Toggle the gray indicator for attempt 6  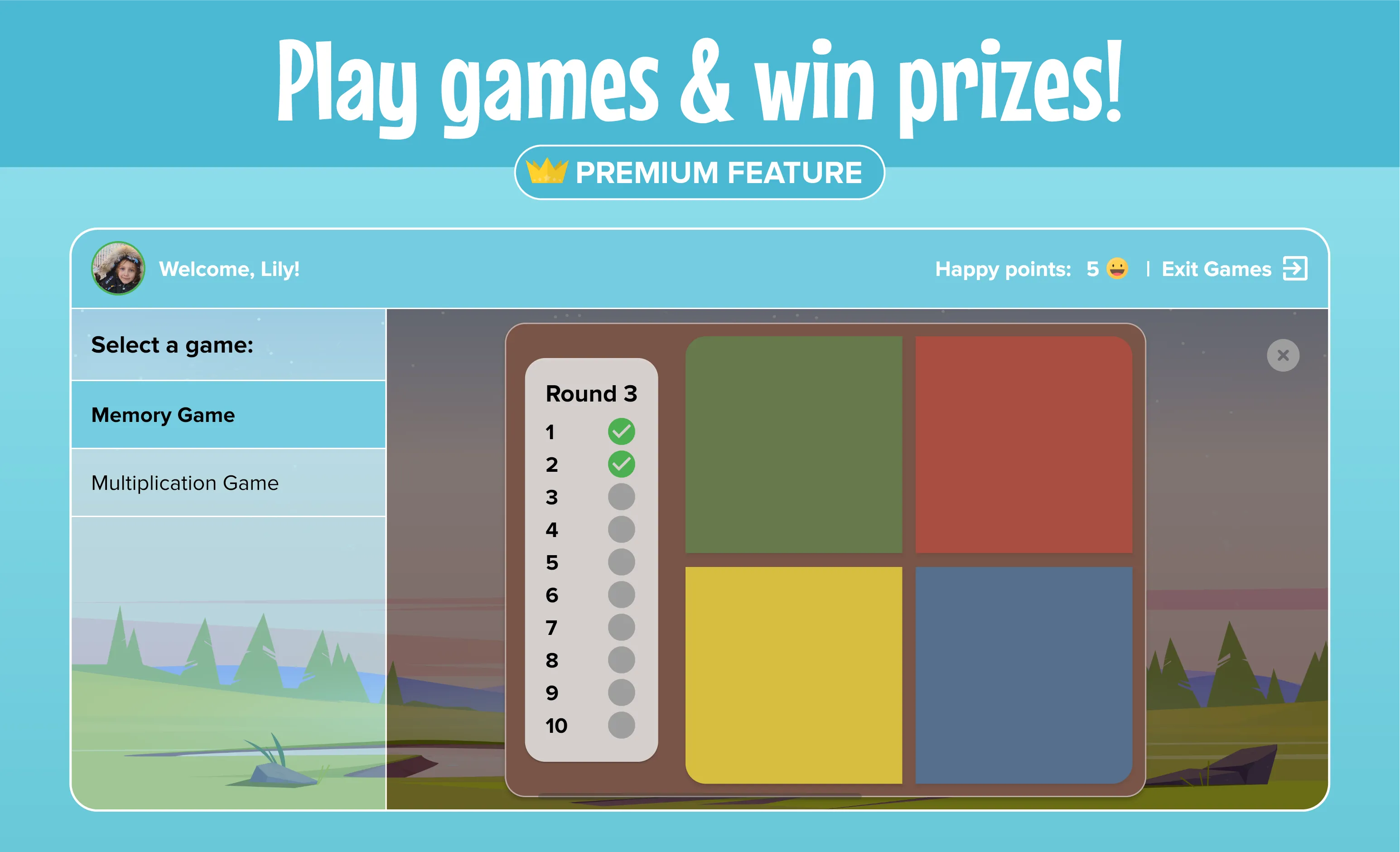(622, 594)
